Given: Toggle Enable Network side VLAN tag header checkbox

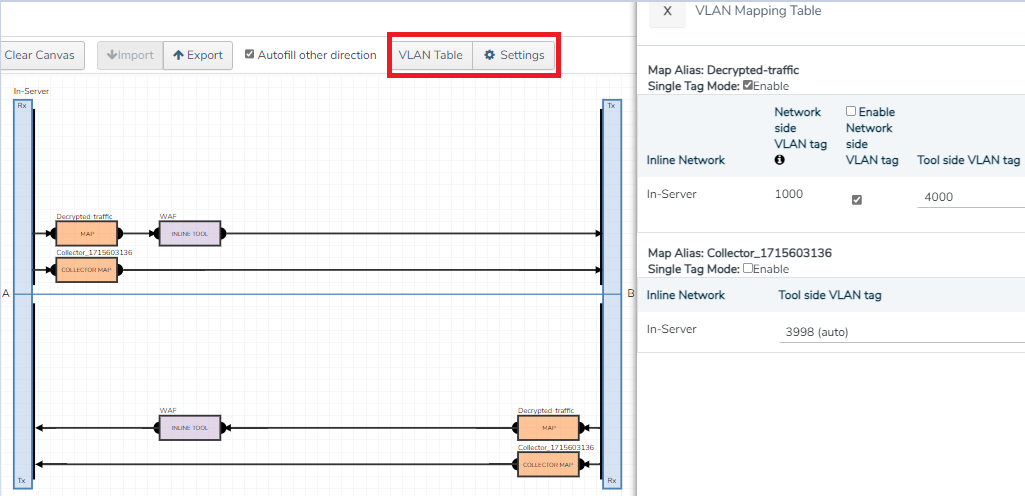Looking at the screenshot, I should (x=850, y=111).
